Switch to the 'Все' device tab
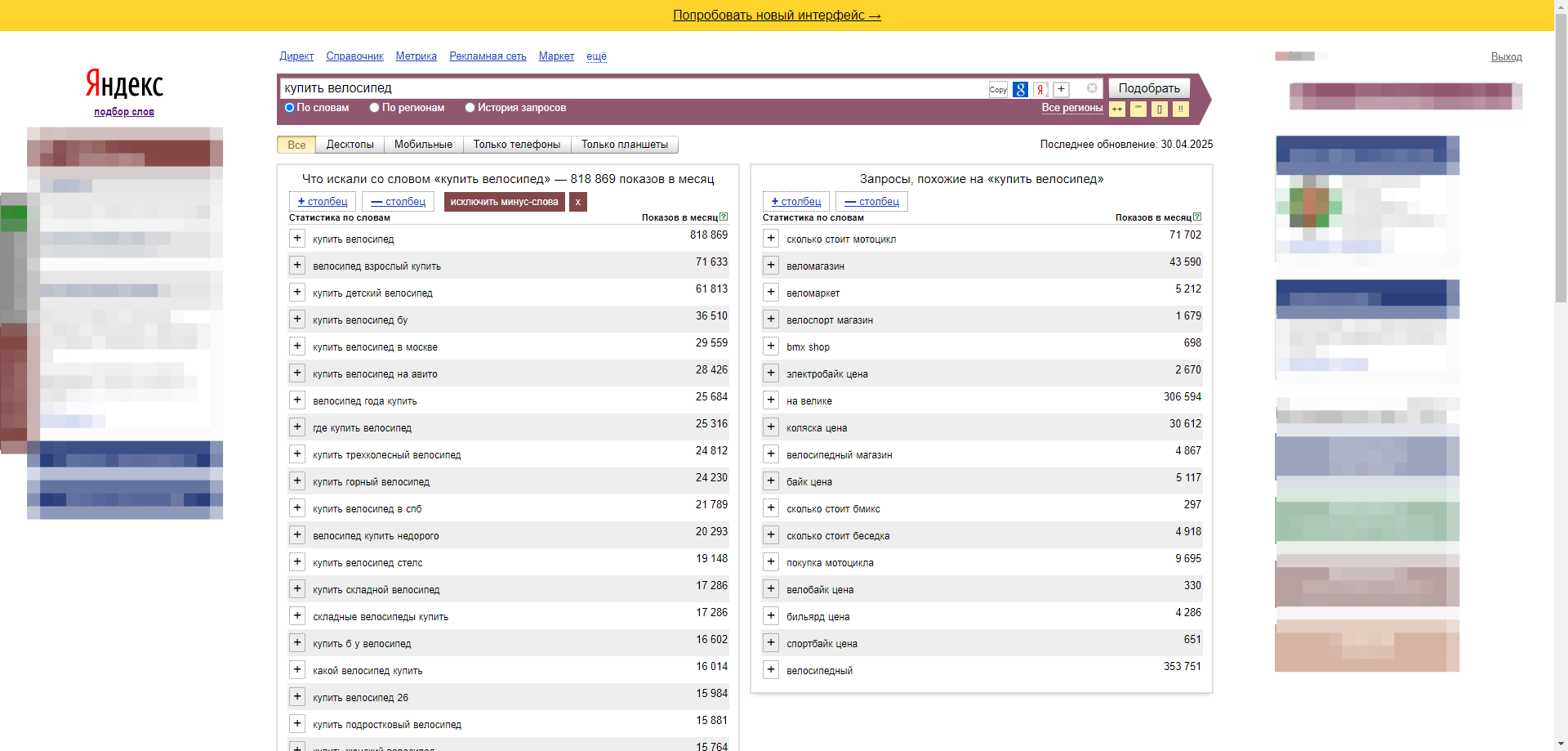The height and width of the screenshot is (751, 1568). pos(296,145)
